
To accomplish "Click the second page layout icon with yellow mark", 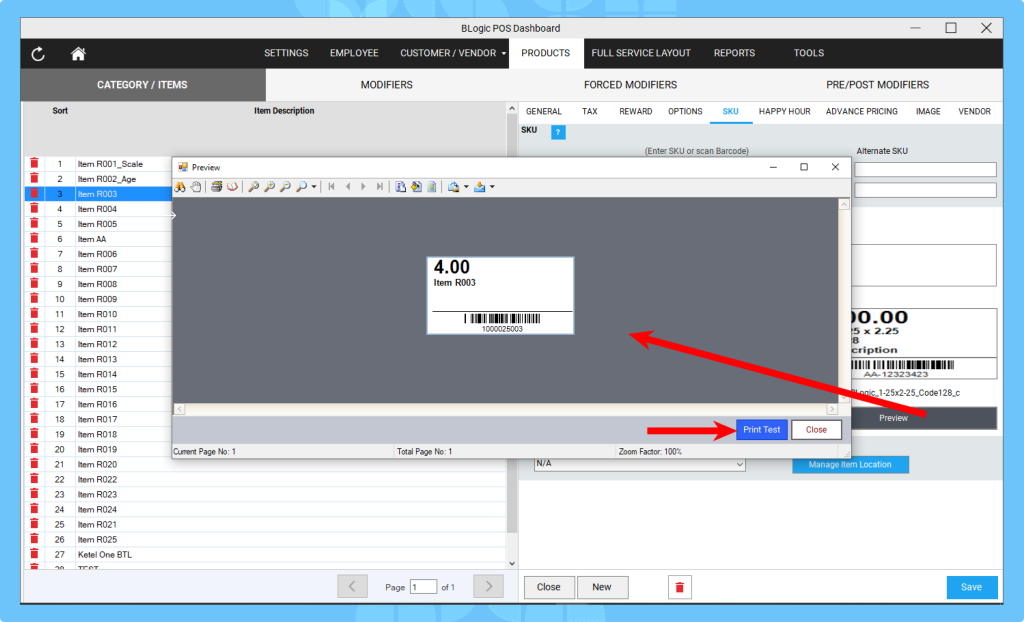I will click(416, 187).
